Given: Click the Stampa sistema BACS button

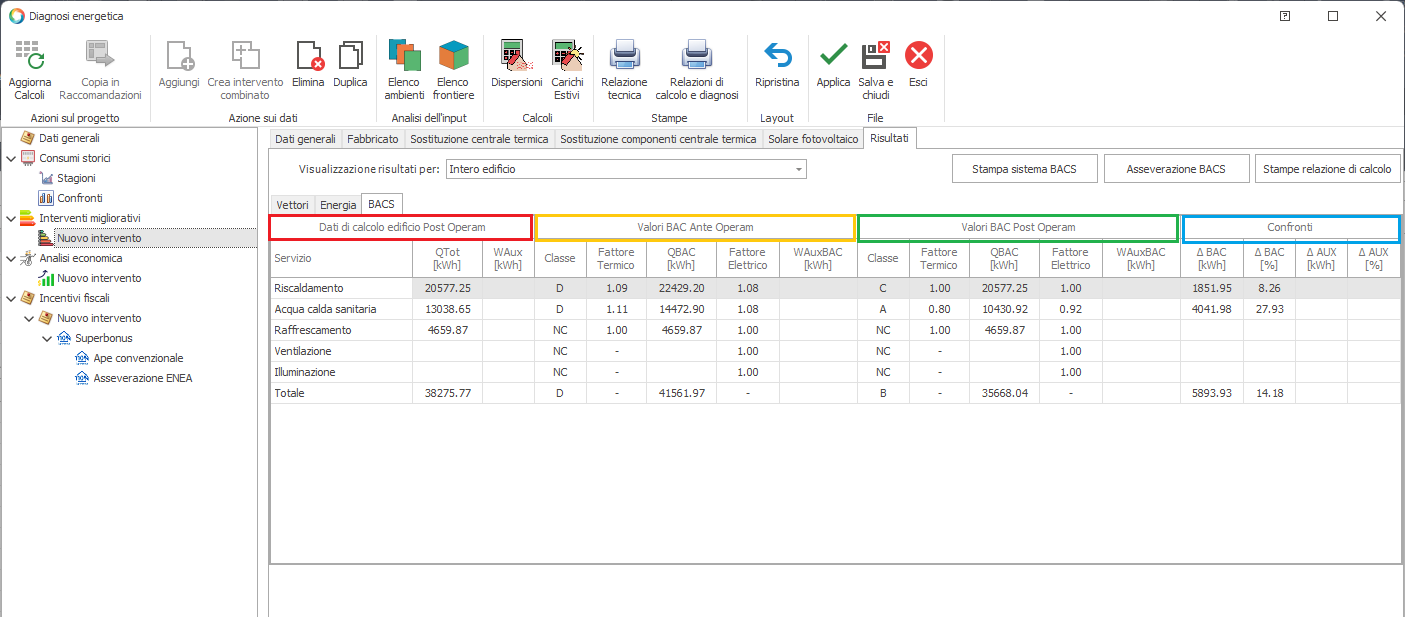Looking at the screenshot, I should click(1024, 169).
